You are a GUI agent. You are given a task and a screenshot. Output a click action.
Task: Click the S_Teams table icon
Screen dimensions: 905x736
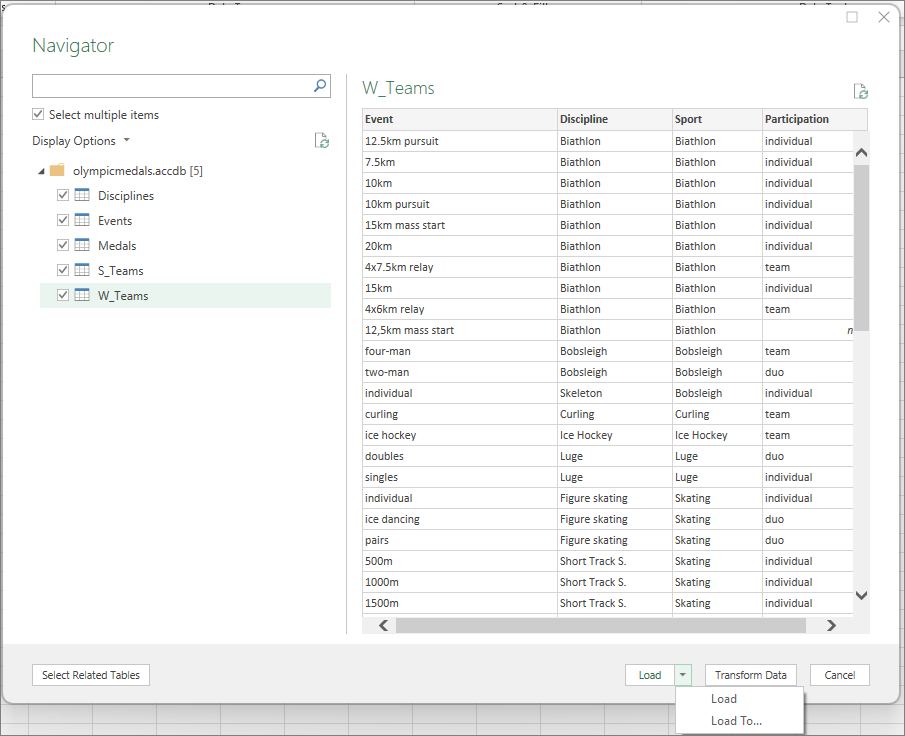coord(83,271)
